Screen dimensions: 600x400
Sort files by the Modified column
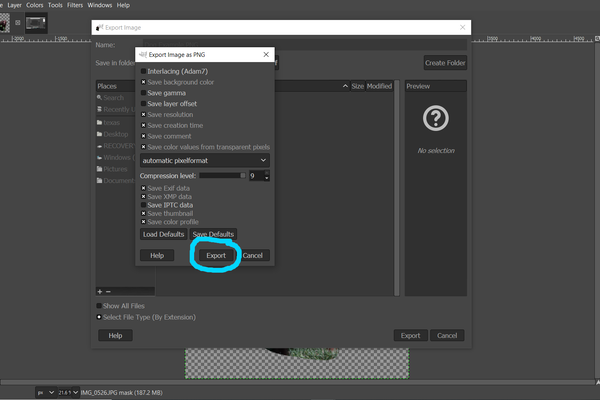coord(379,86)
